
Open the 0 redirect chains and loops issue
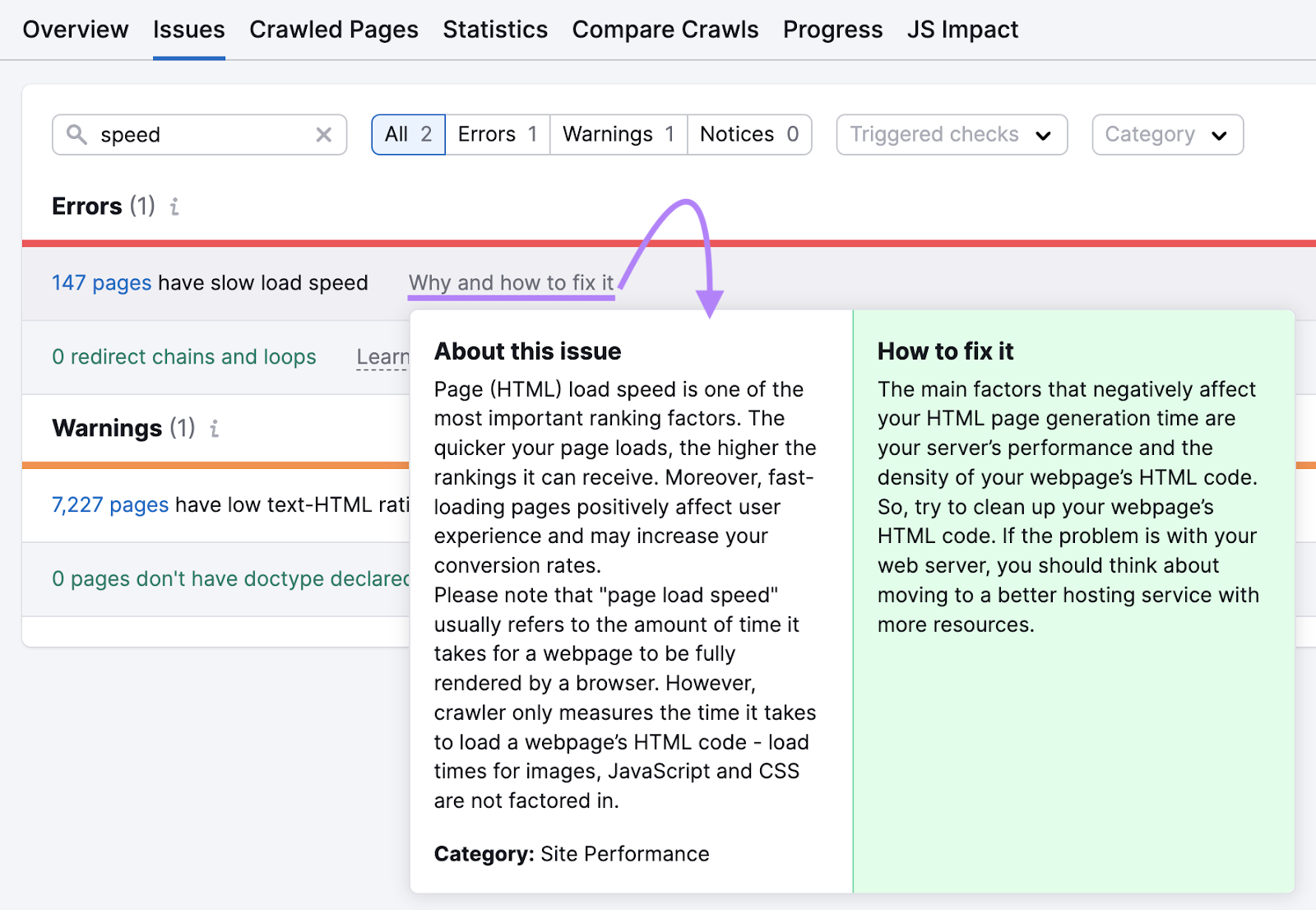click(184, 357)
